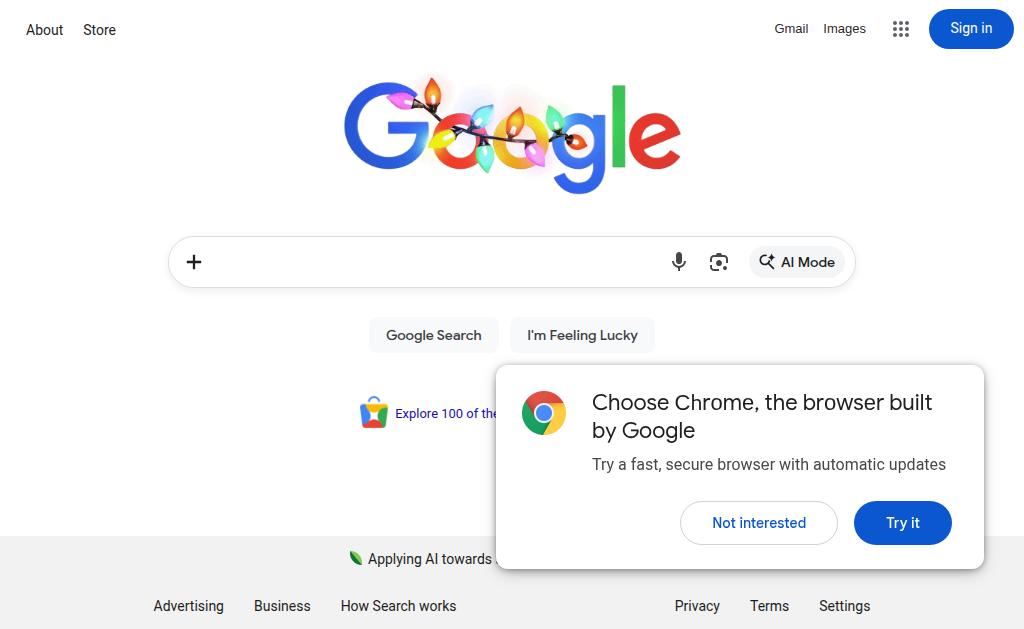Focus the Google search text field
The height and width of the screenshot is (629, 1024).
[x=430, y=262]
